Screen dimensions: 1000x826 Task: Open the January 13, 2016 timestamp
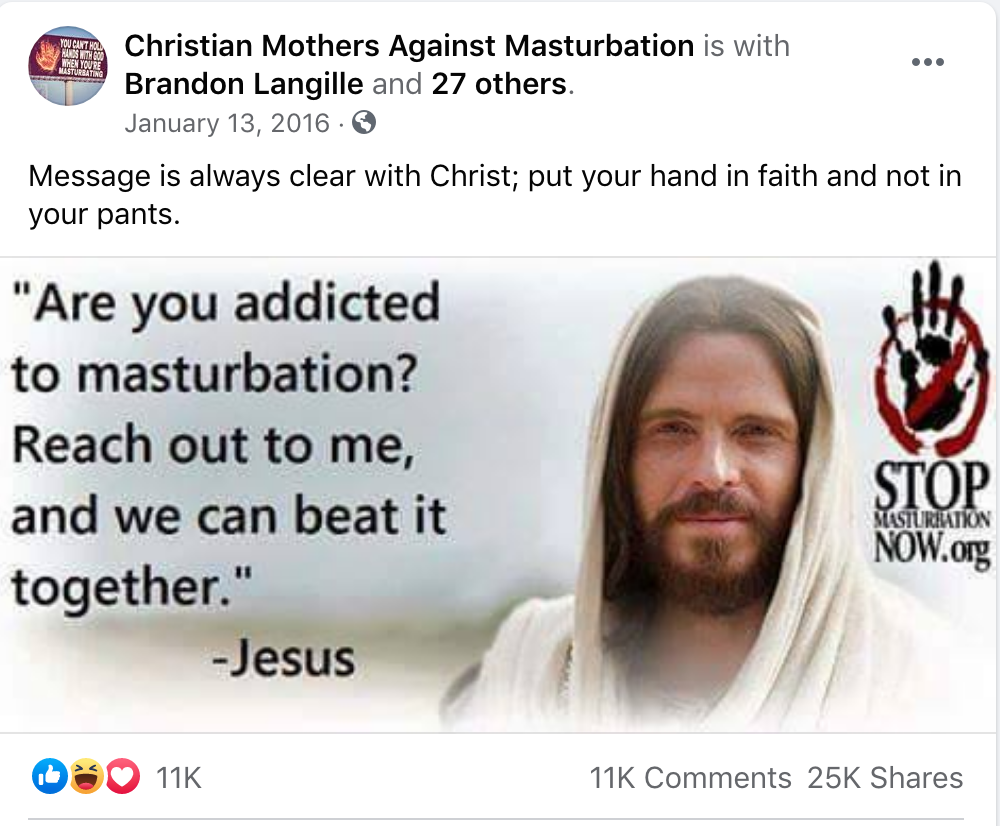pyautogui.click(x=227, y=123)
